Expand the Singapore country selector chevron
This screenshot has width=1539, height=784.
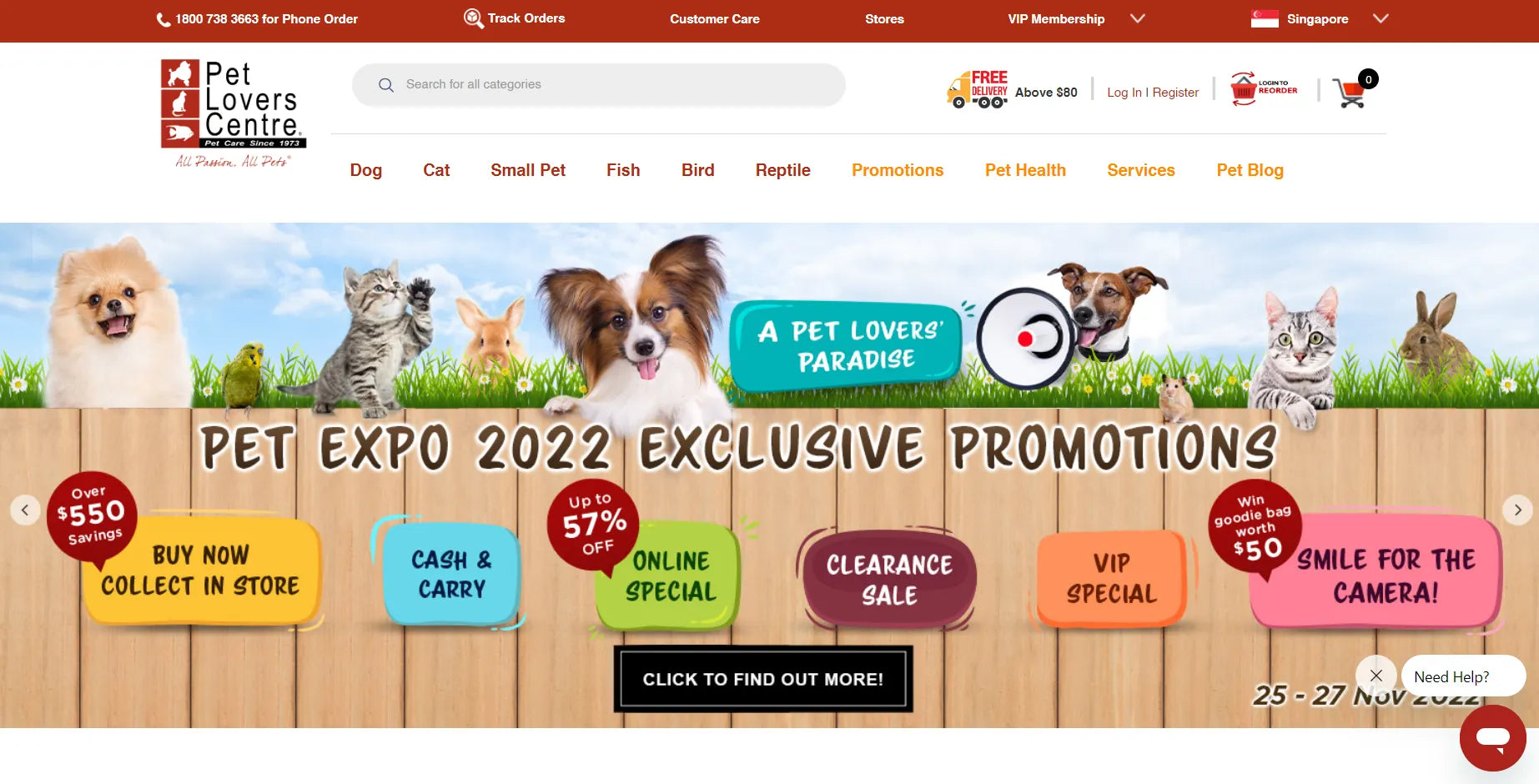(1381, 18)
